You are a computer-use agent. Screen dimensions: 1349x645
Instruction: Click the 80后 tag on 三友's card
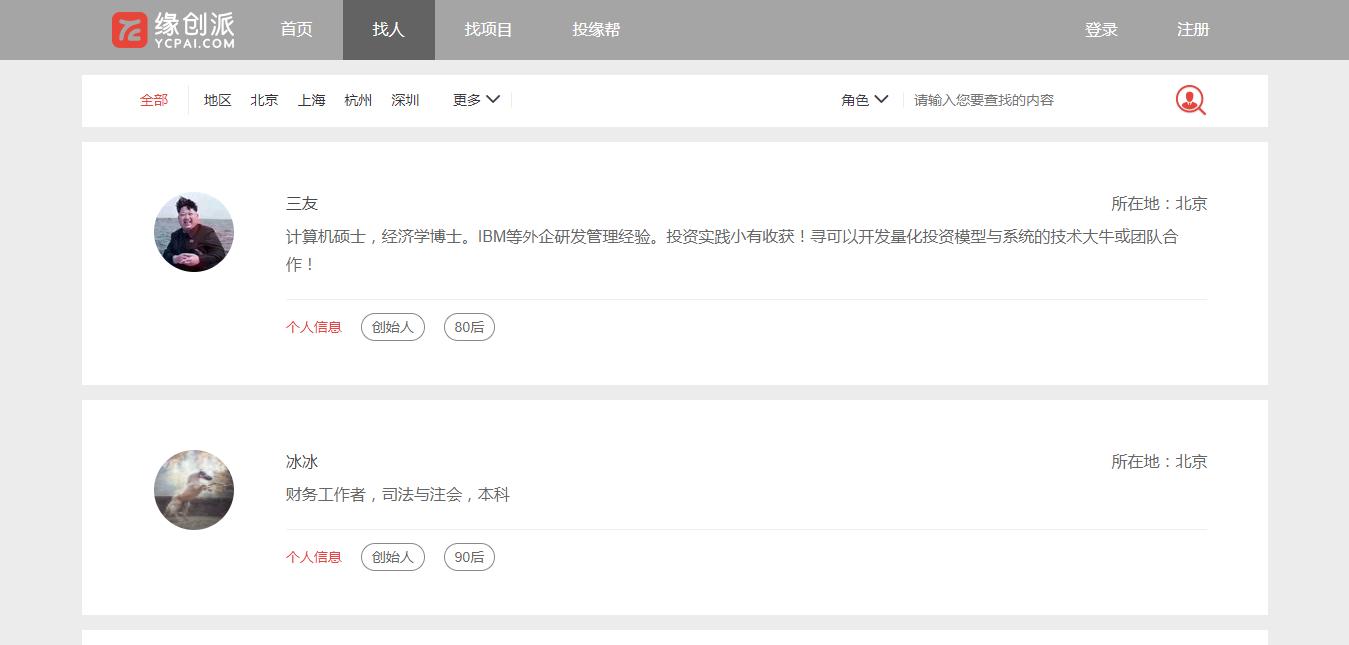pos(468,326)
